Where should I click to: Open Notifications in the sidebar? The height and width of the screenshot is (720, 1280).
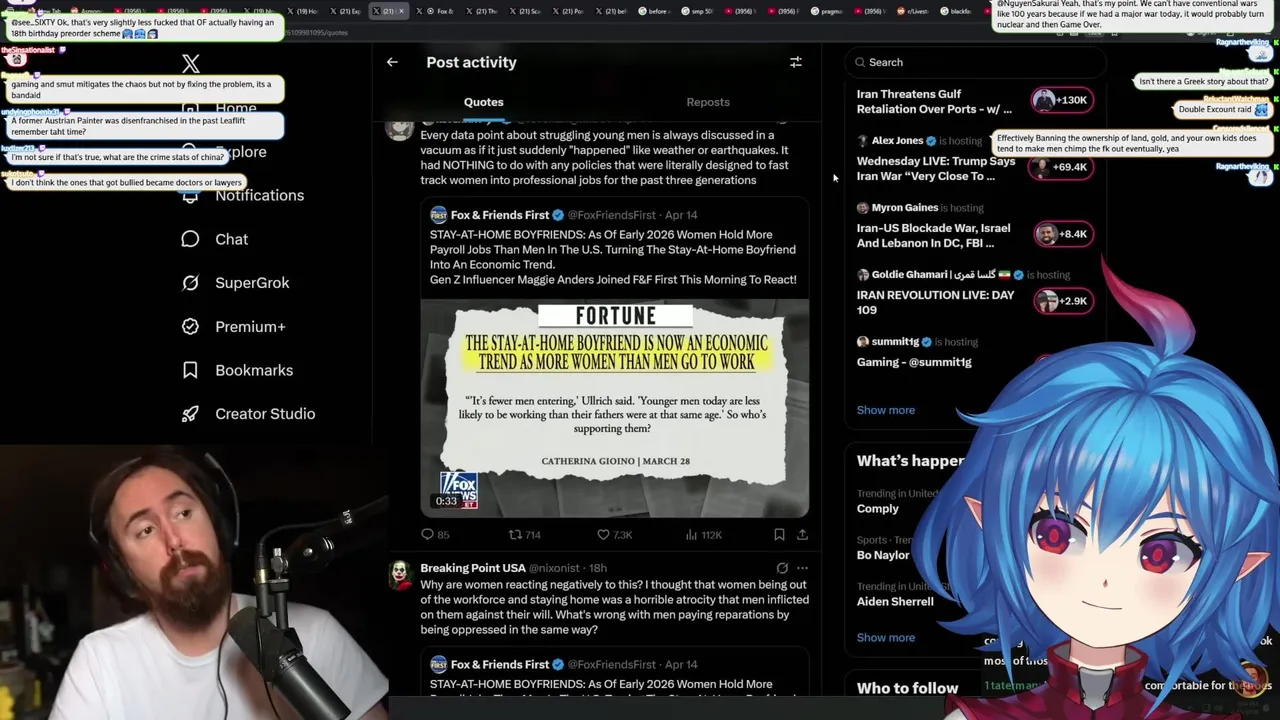click(243, 195)
